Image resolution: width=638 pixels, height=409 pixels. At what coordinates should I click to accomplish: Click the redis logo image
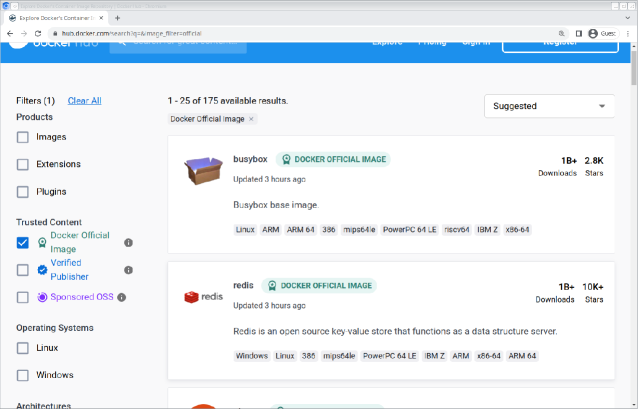pos(203,297)
